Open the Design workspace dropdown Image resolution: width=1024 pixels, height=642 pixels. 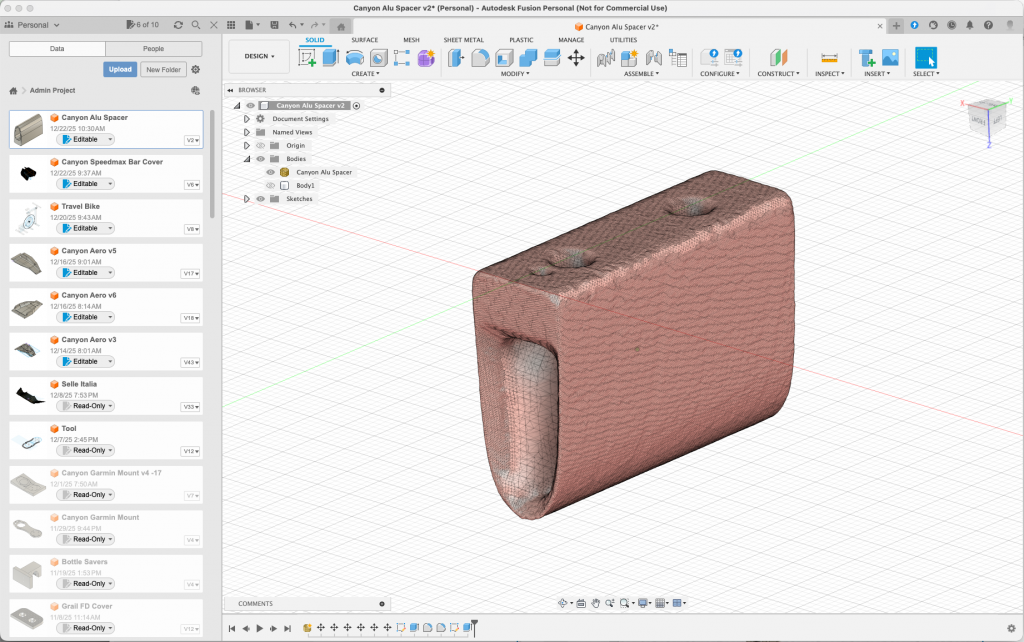259,56
